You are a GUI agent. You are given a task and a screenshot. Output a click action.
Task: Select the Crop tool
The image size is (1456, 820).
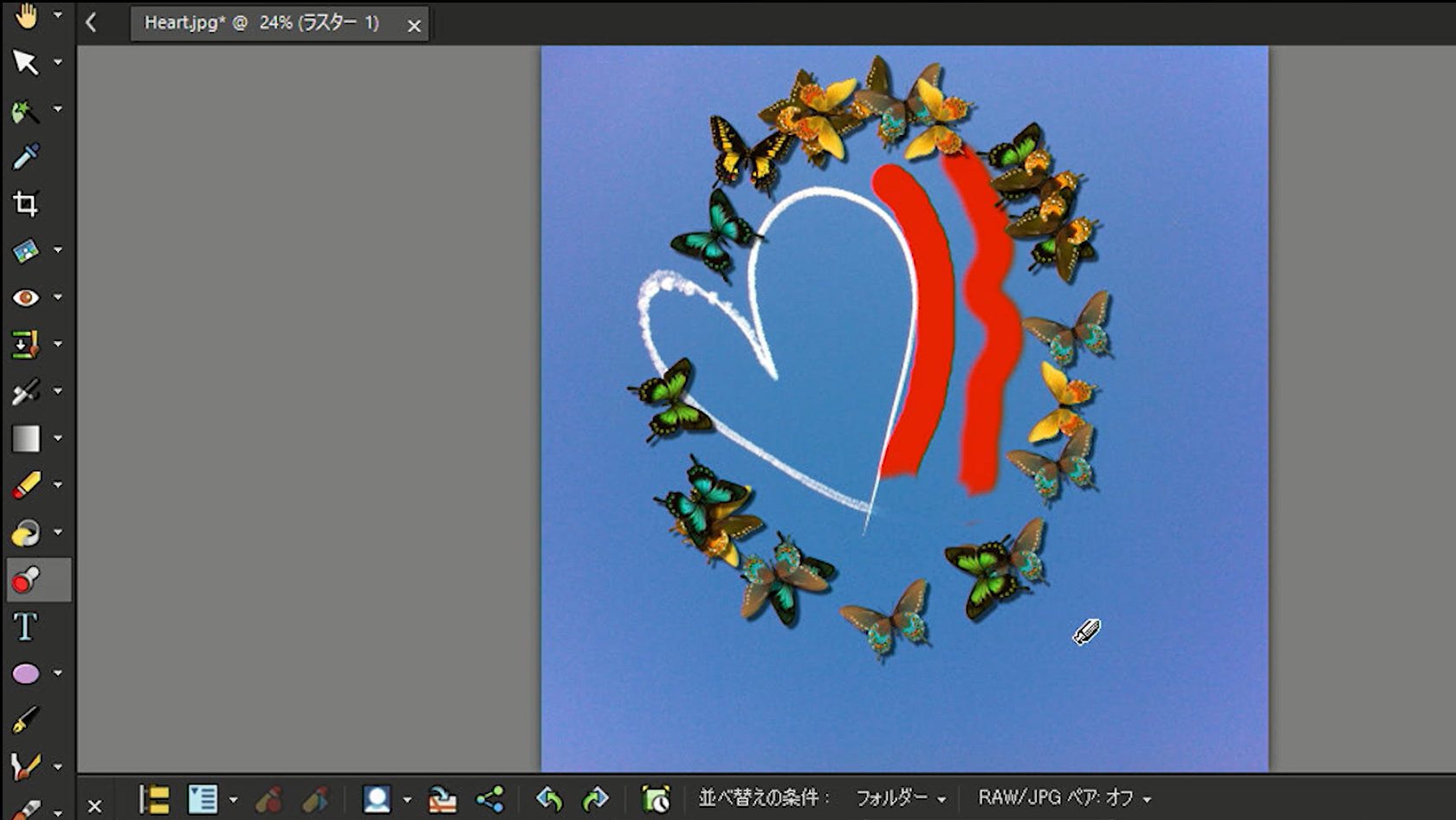click(26, 203)
